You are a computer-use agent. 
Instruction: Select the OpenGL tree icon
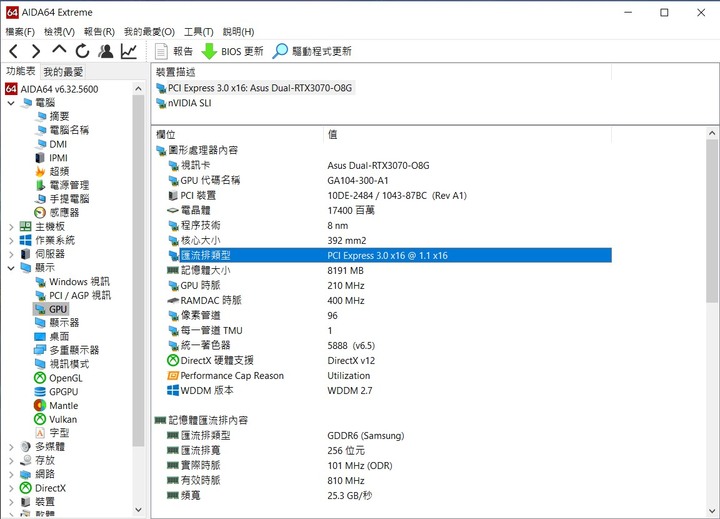click(40, 378)
